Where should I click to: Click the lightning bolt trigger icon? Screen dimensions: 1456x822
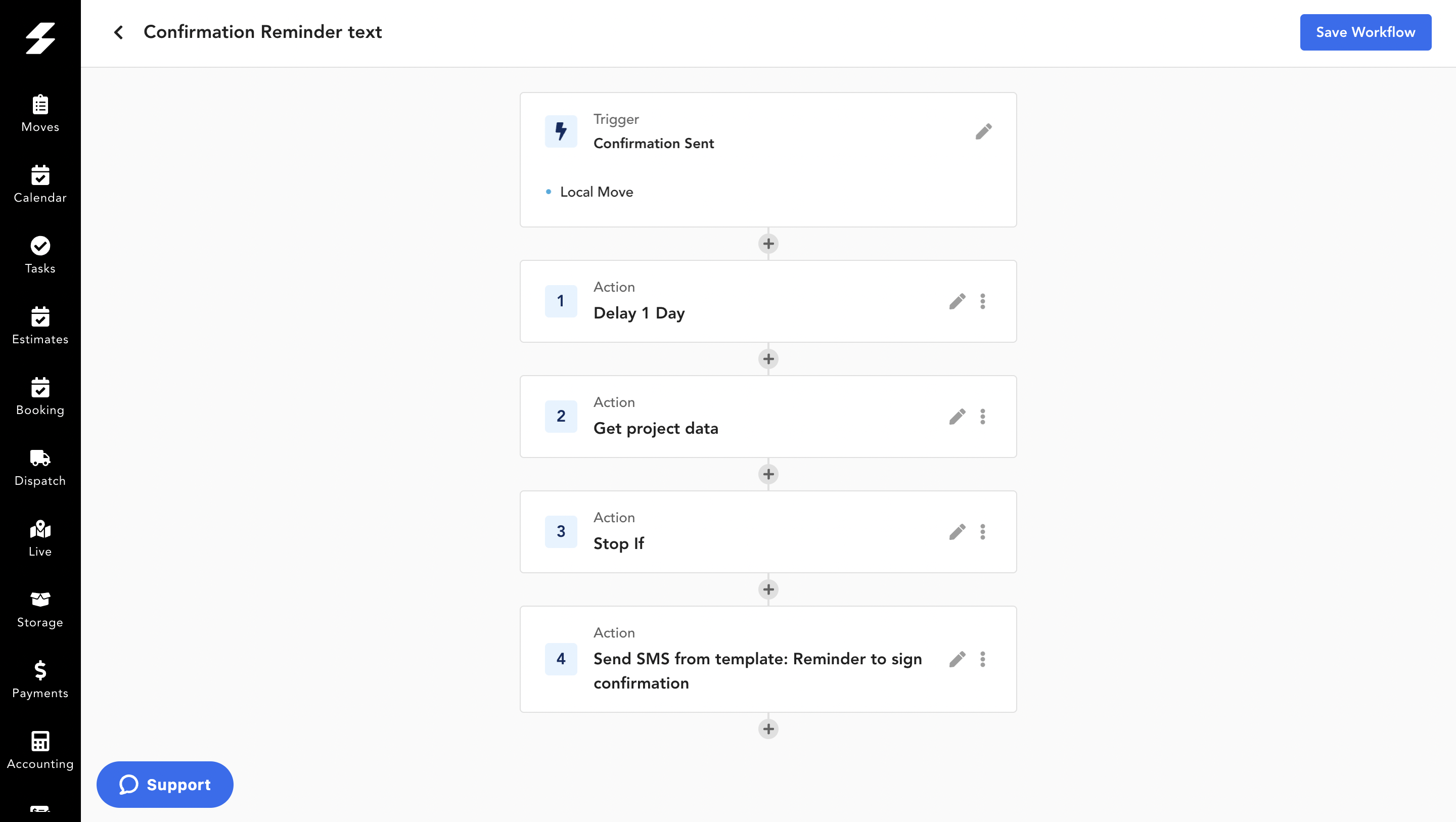561,131
